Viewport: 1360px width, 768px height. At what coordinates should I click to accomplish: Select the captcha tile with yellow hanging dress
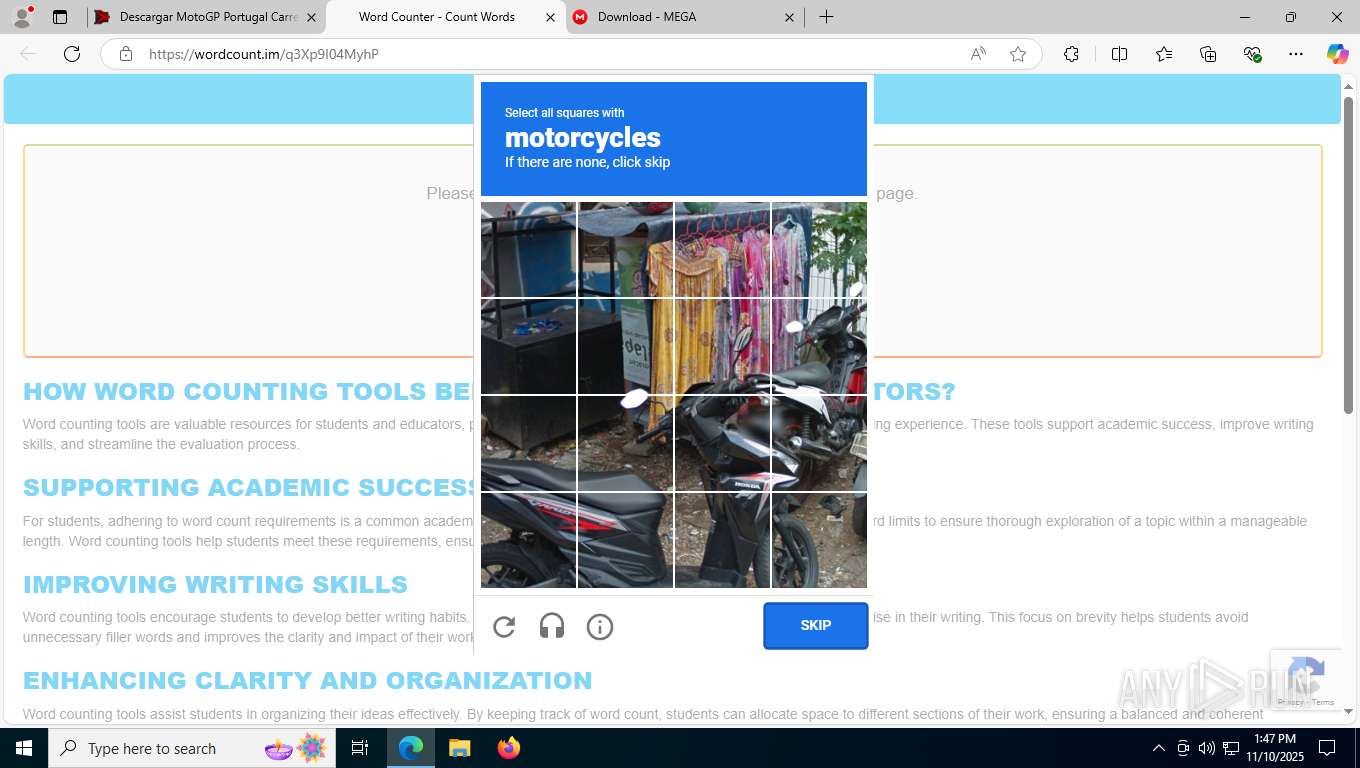click(722, 249)
